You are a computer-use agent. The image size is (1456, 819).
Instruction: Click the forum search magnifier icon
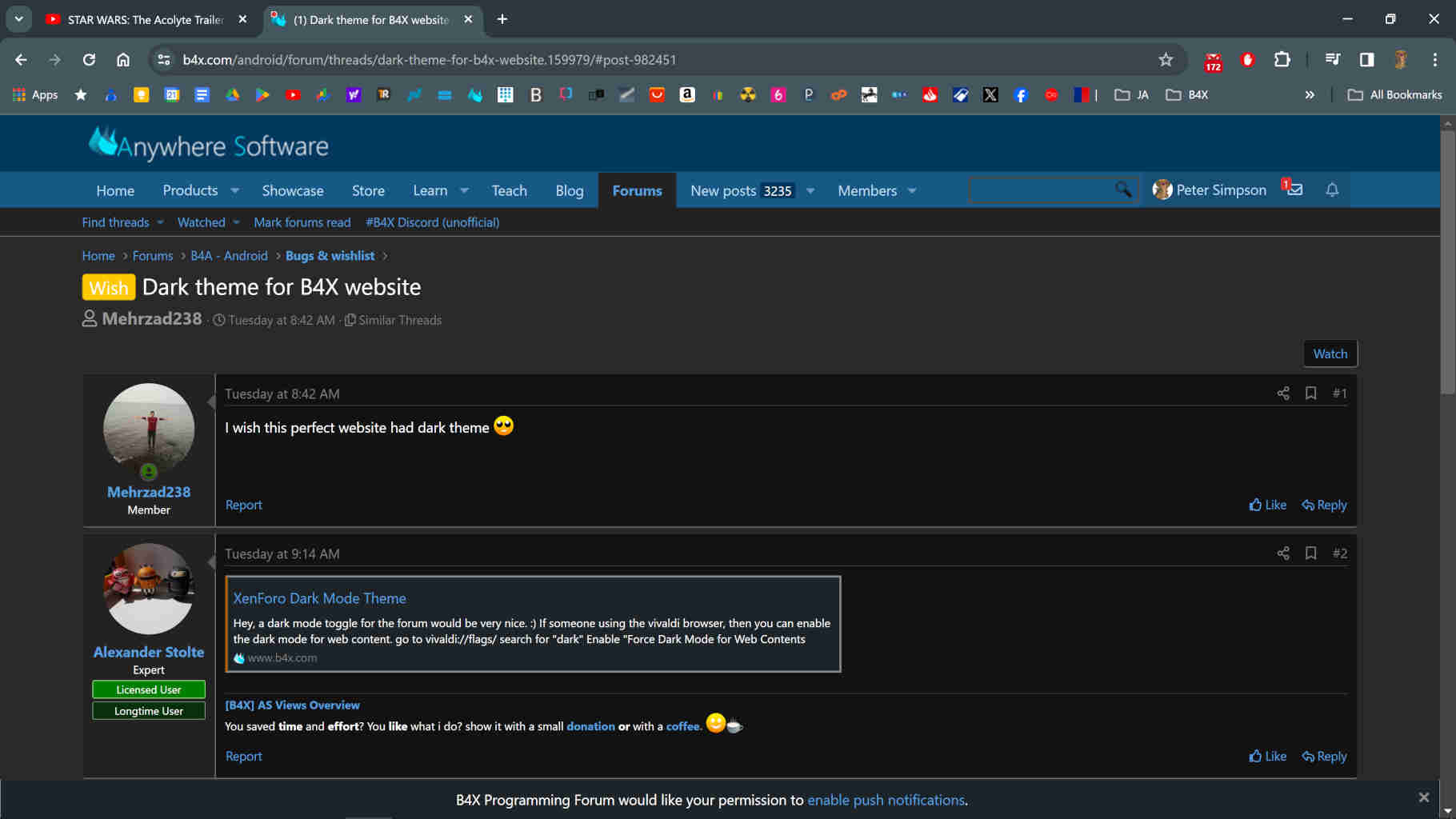[x=1123, y=190]
